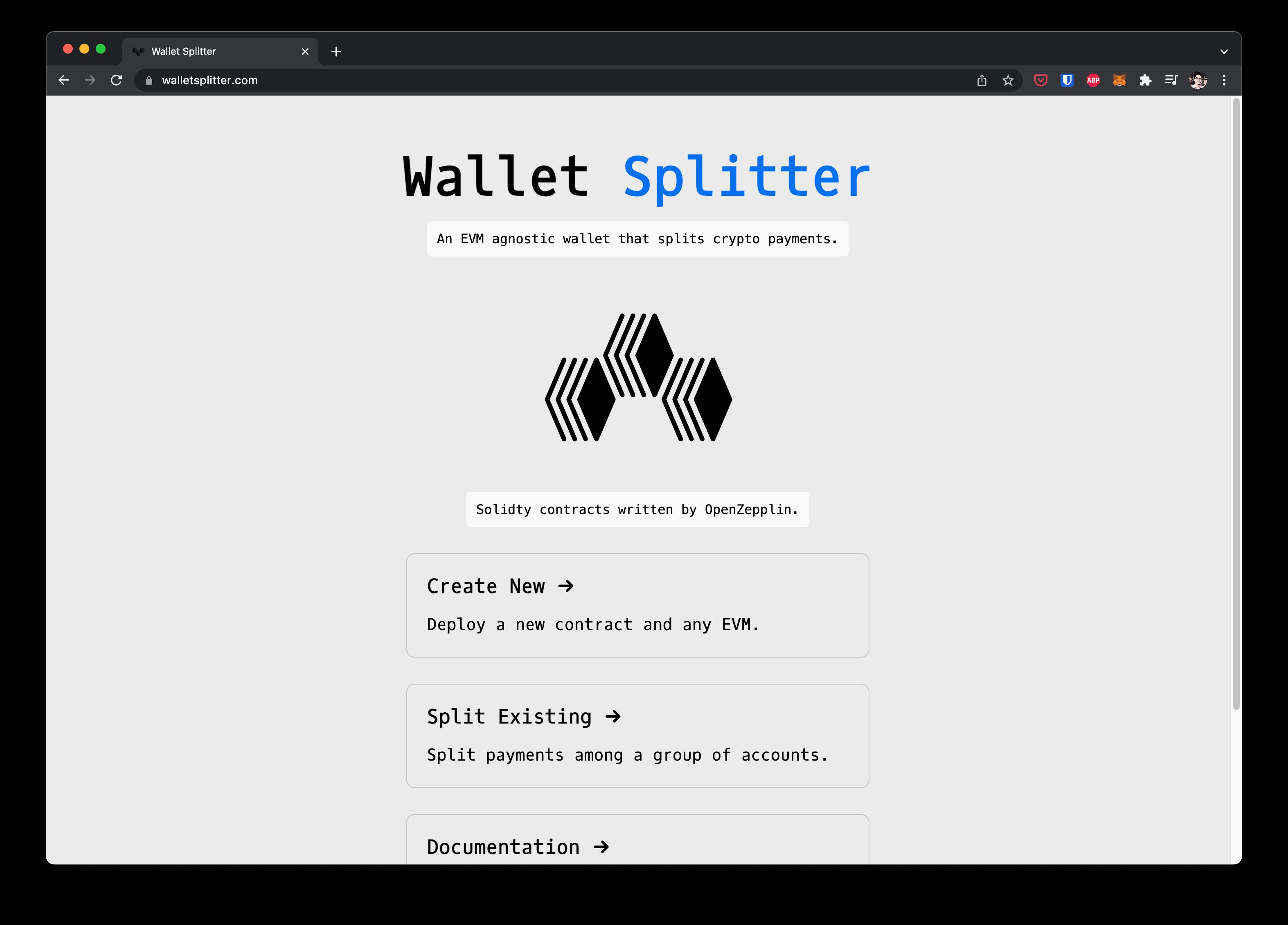Click the browser profile avatar icon

click(x=1199, y=81)
